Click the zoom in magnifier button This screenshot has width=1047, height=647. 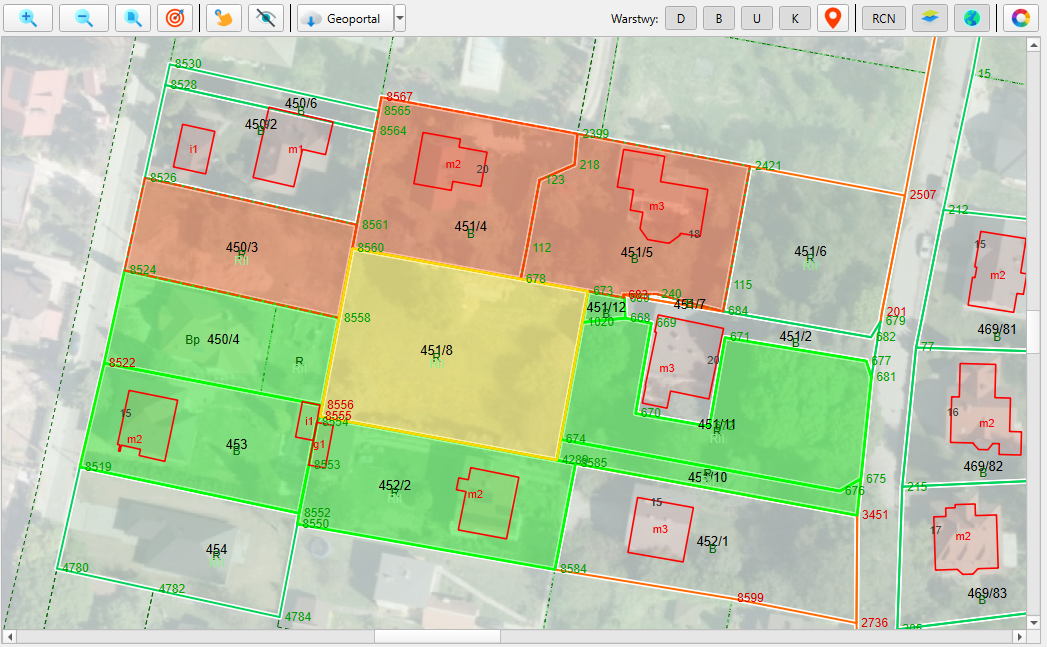(28, 18)
